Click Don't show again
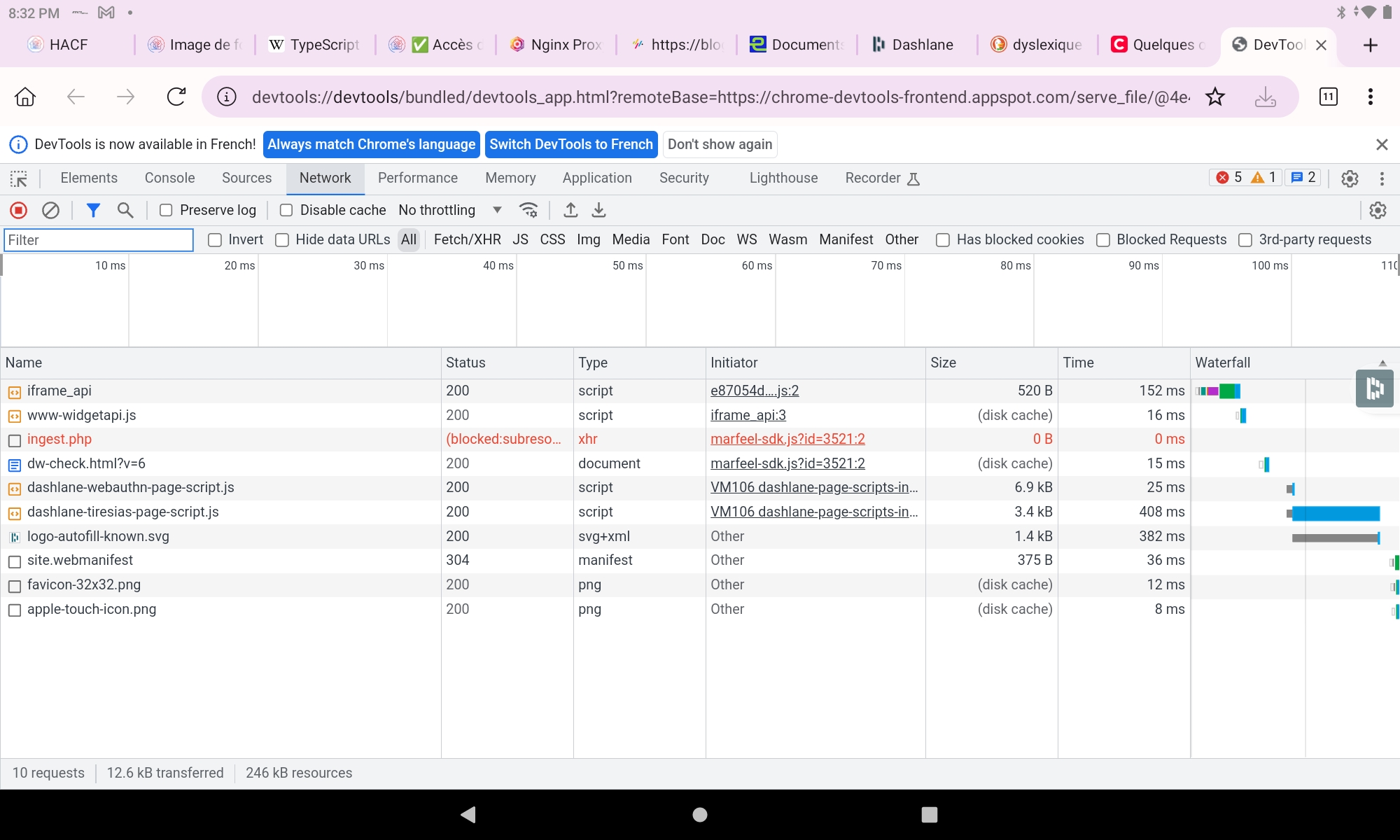This screenshot has height=840, width=1400. pos(720,144)
